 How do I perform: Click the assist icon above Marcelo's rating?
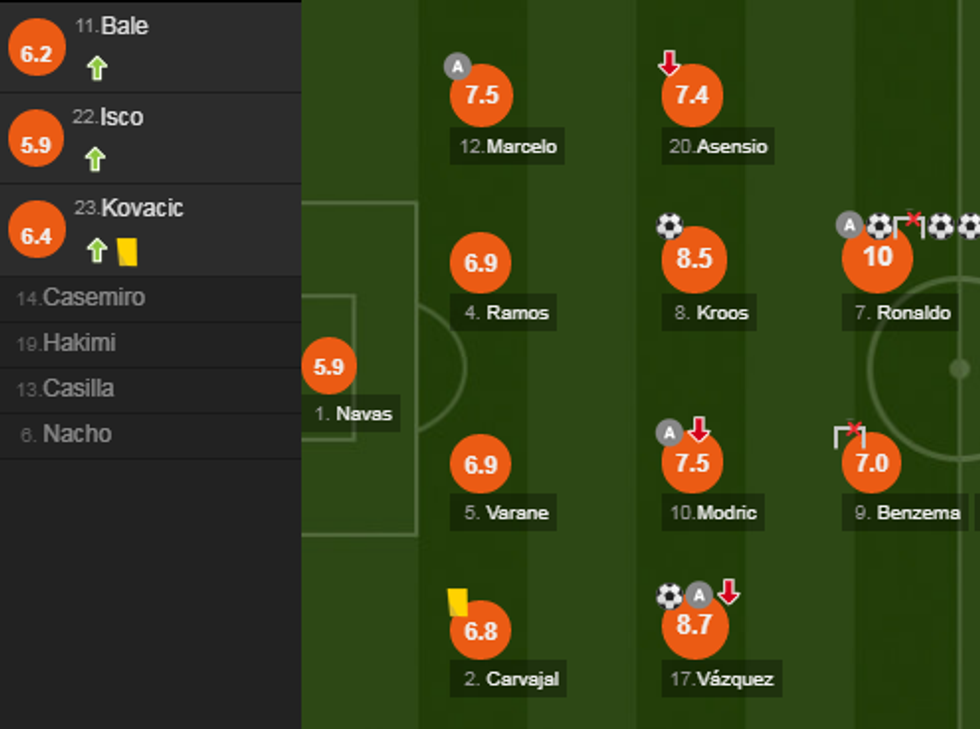click(x=457, y=67)
